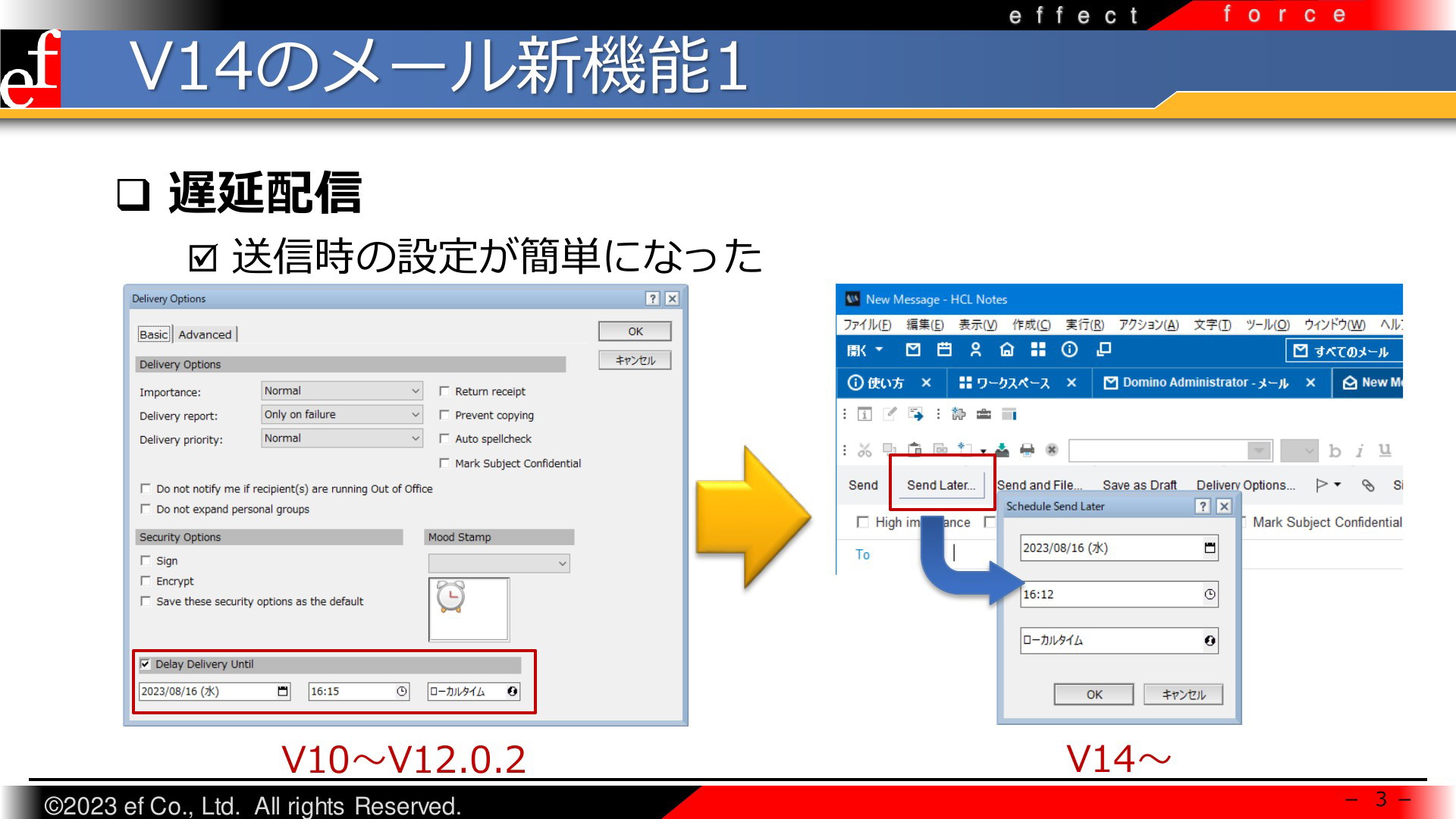
Task: Toggle bold formatting b icon
Action: coord(1335,451)
